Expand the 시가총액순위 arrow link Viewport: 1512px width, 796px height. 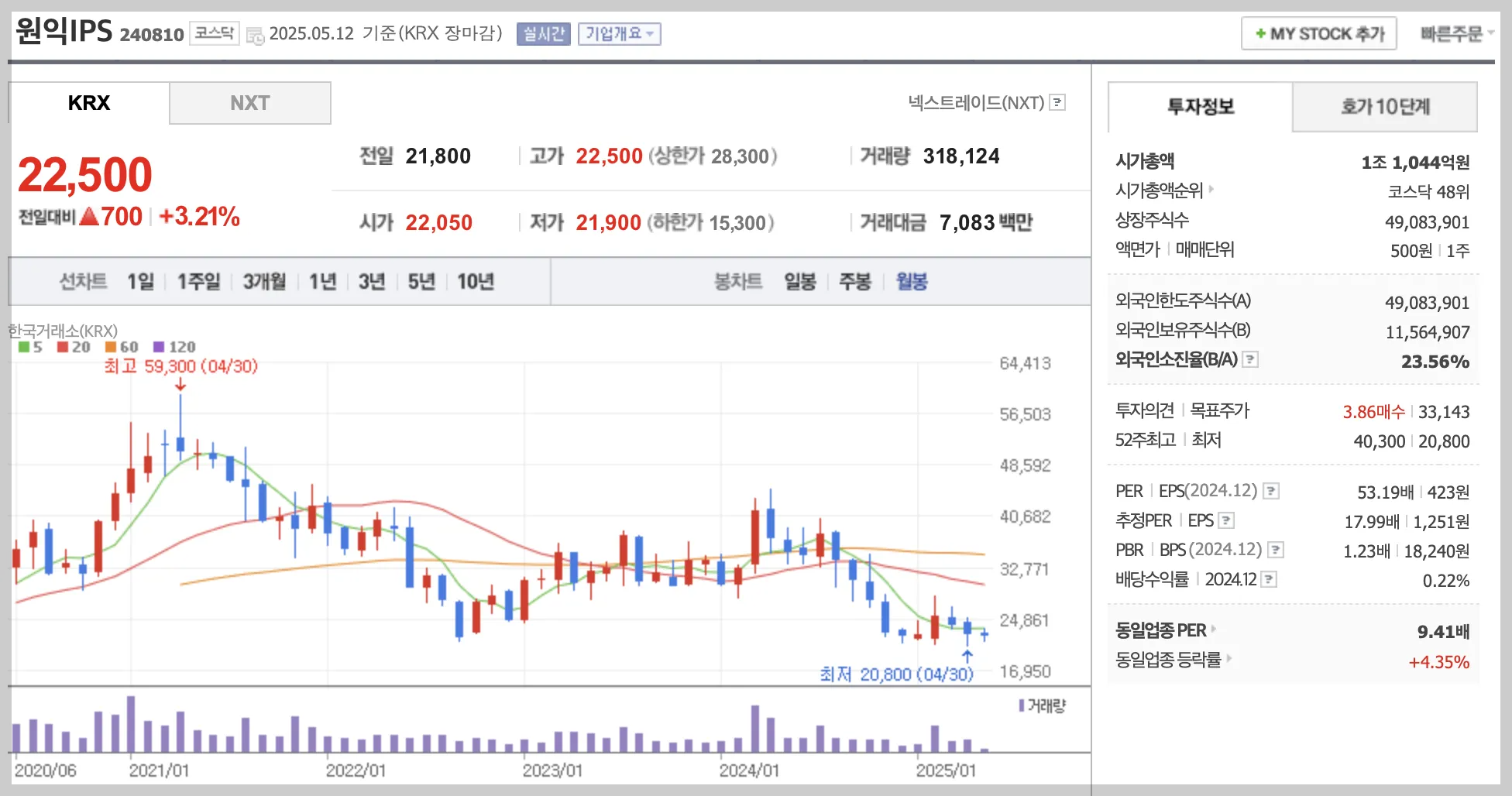coord(1211,189)
